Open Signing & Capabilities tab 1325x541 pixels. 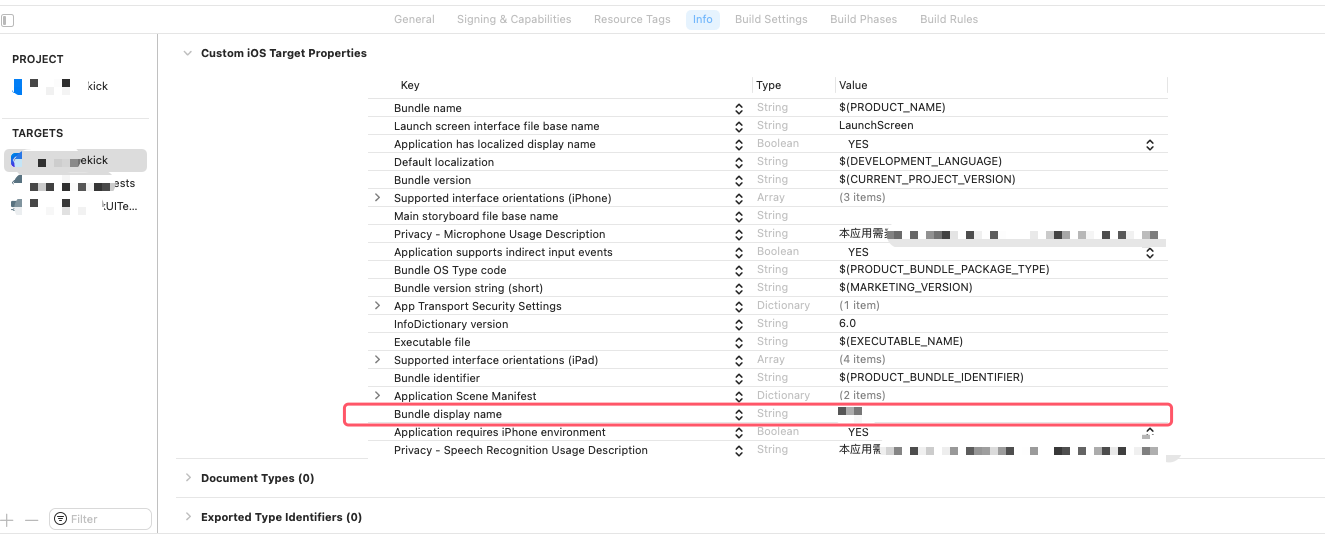[514, 19]
